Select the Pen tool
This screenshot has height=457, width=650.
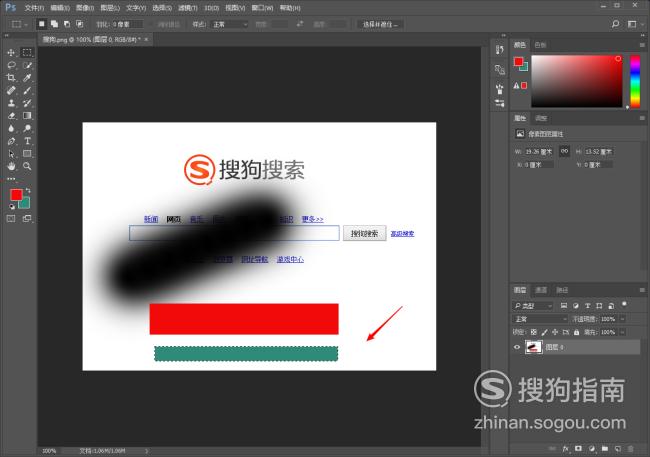click(x=11, y=141)
